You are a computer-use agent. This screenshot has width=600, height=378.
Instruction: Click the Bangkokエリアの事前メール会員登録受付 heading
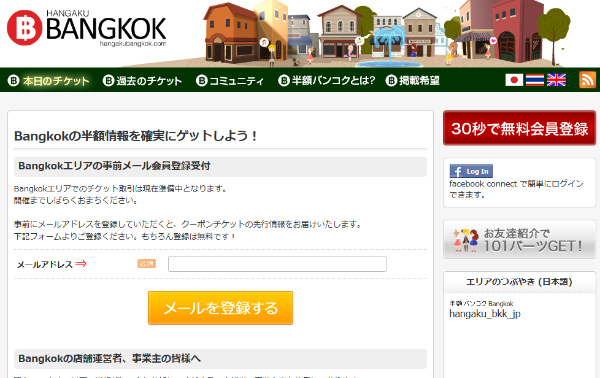click(114, 166)
